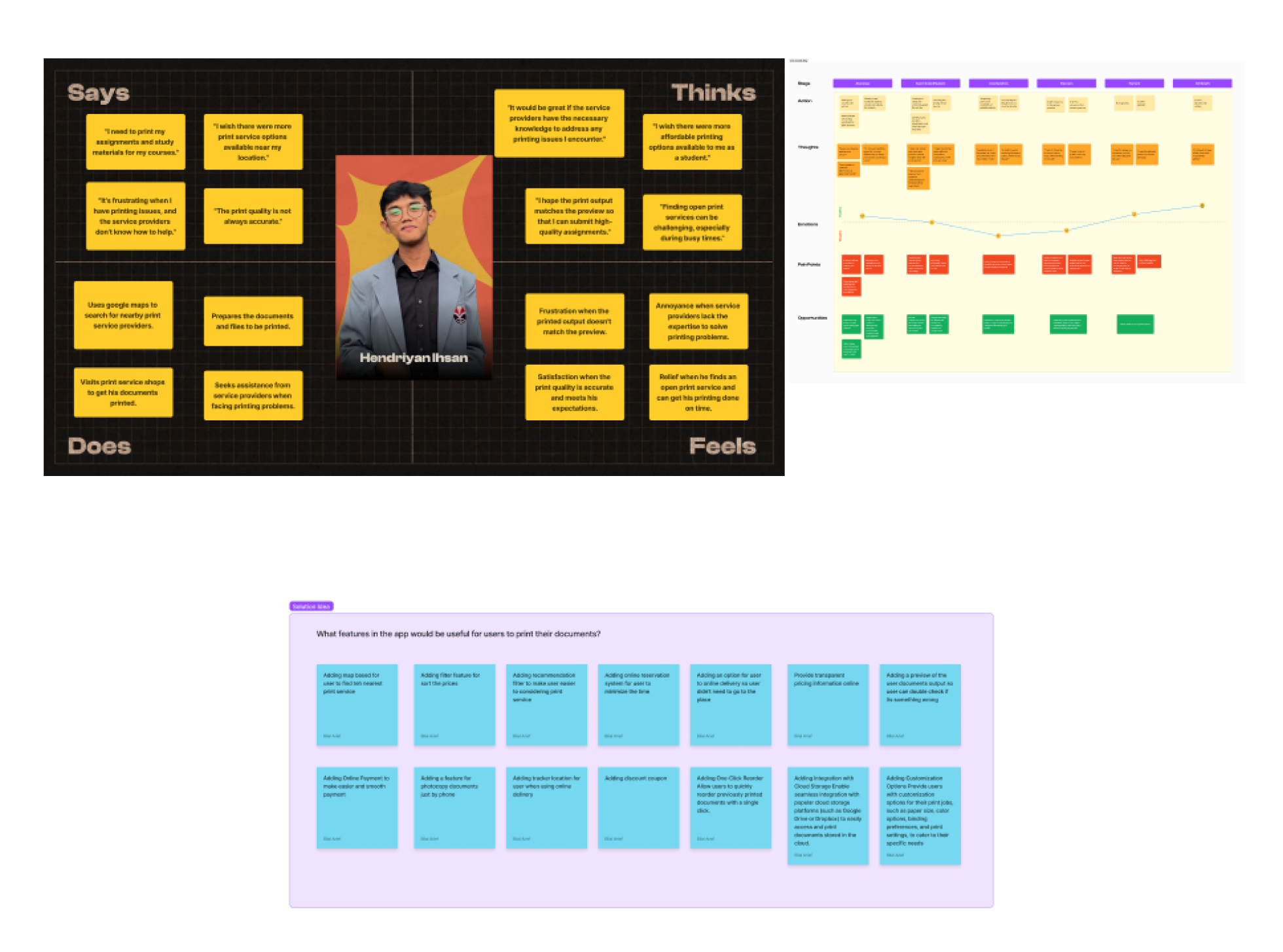This screenshot has height=952, width=1283.
Task: Select 'Adding discount coupon' blue sticky note
Action: (x=638, y=807)
